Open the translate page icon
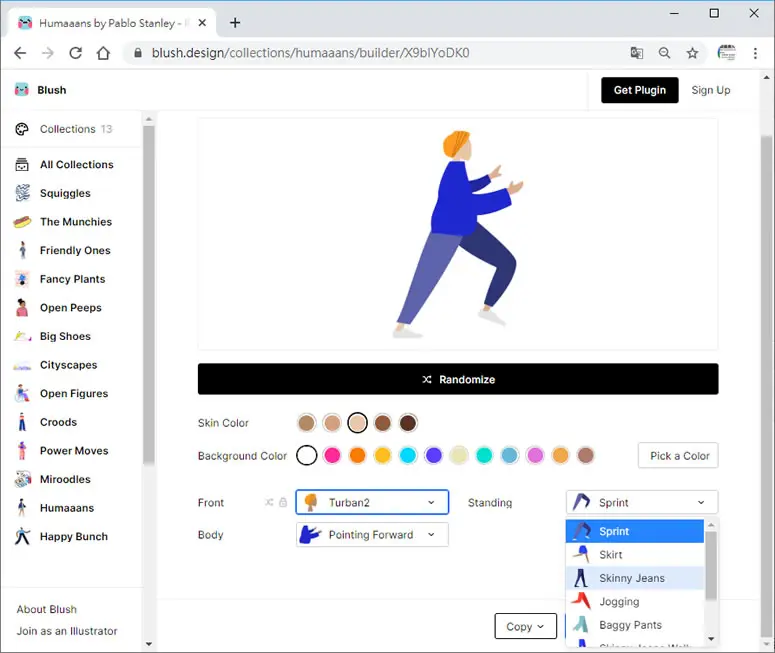Image resolution: width=775 pixels, height=653 pixels. pos(637,53)
